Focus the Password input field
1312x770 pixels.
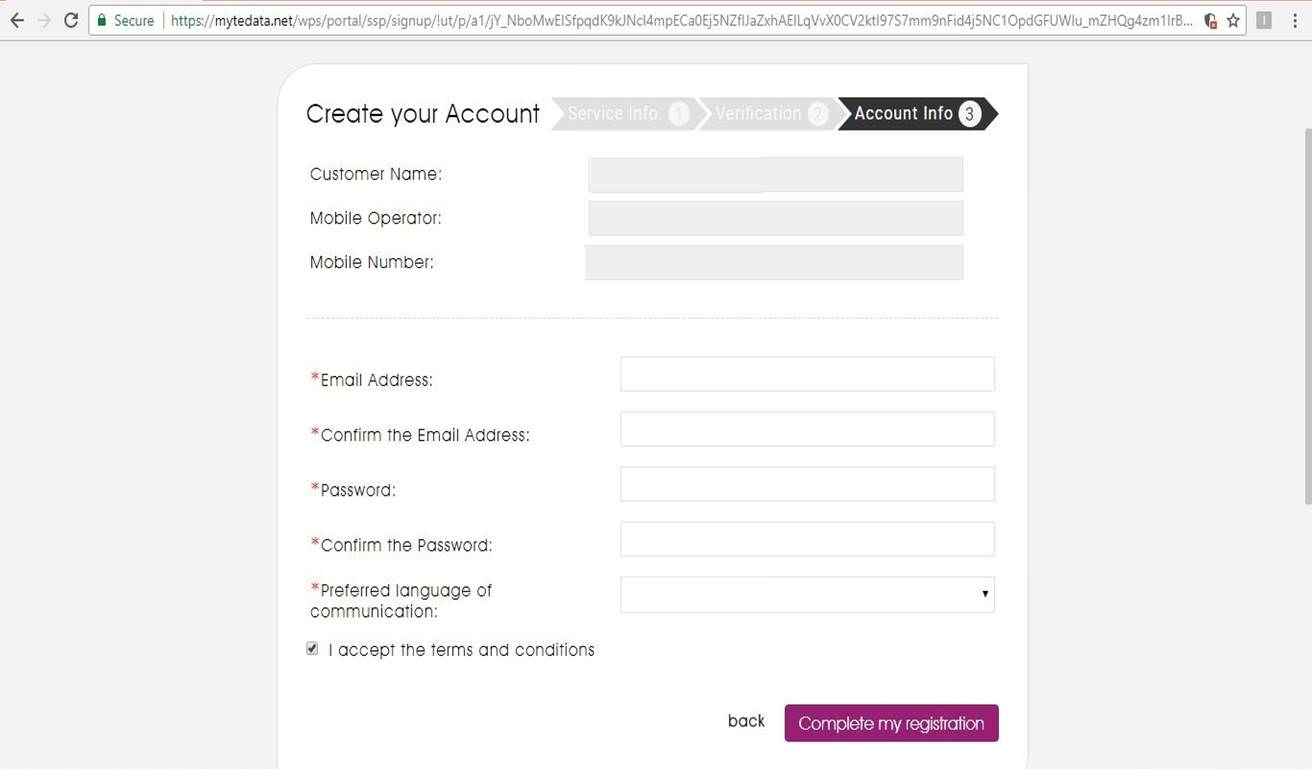pos(807,484)
